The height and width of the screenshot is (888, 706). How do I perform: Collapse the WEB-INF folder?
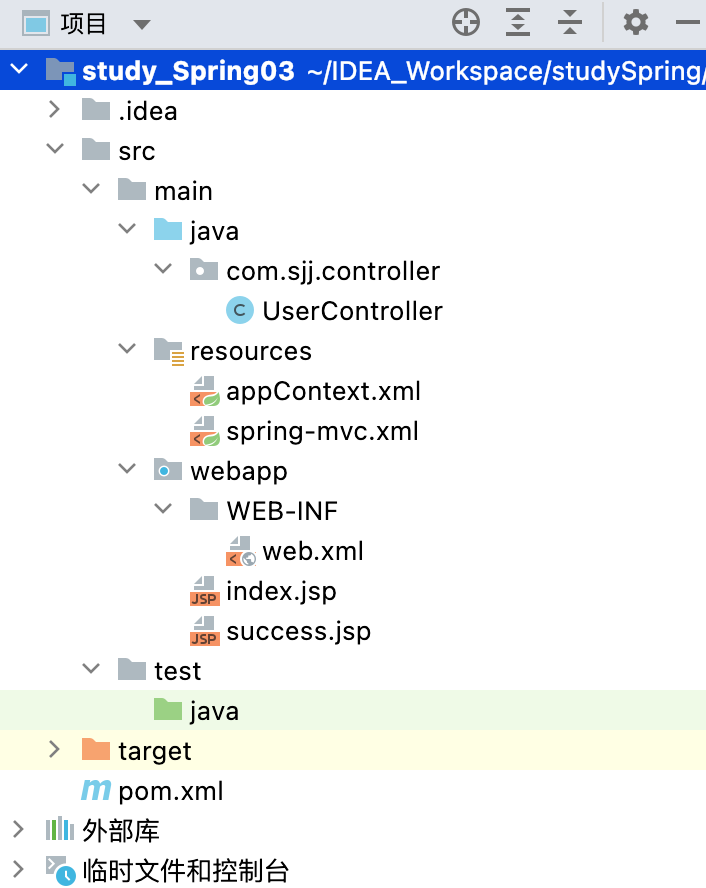pyautogui.click(x=163, y=511)
